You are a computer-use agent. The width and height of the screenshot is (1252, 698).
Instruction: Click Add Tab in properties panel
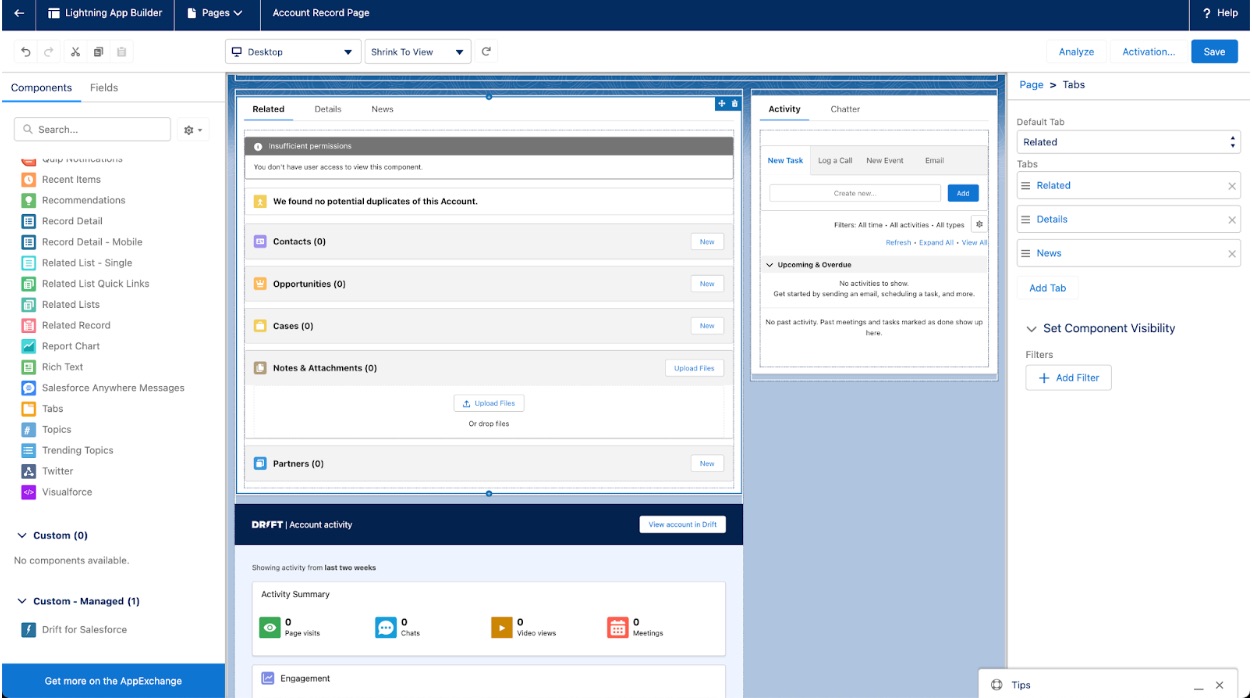point(1047,288)
